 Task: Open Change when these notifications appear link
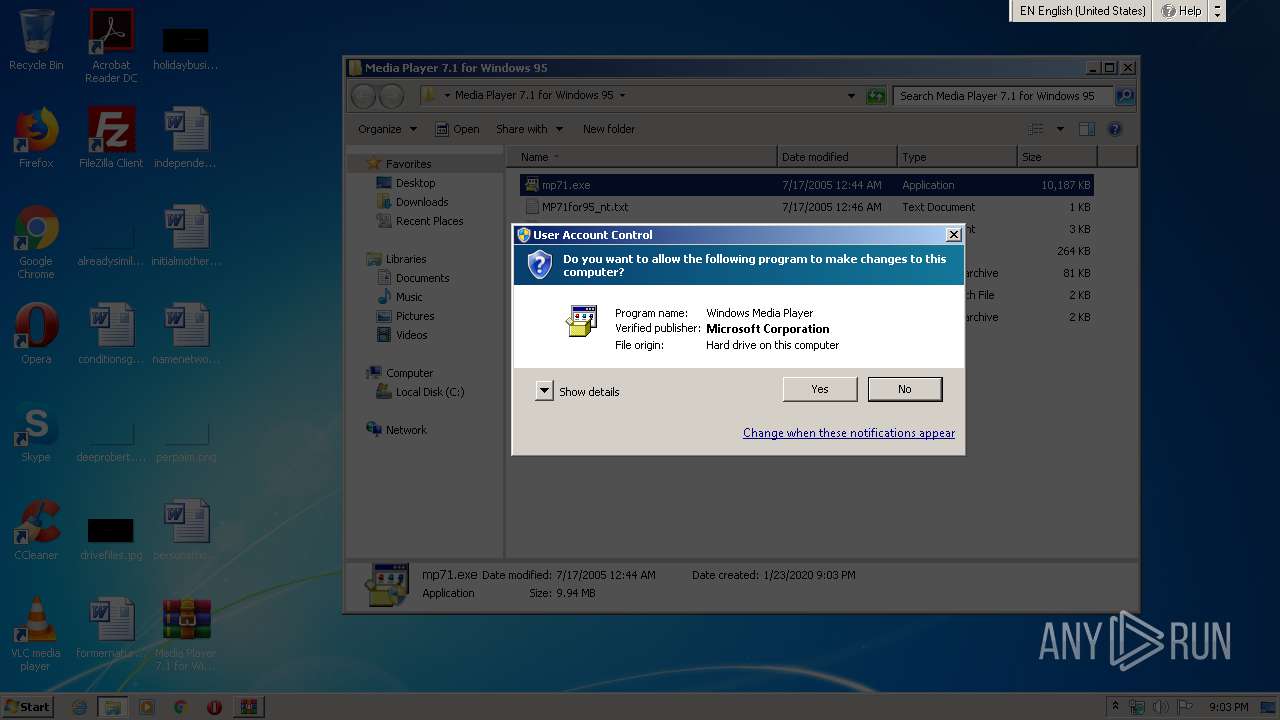[x=848, y=433]
